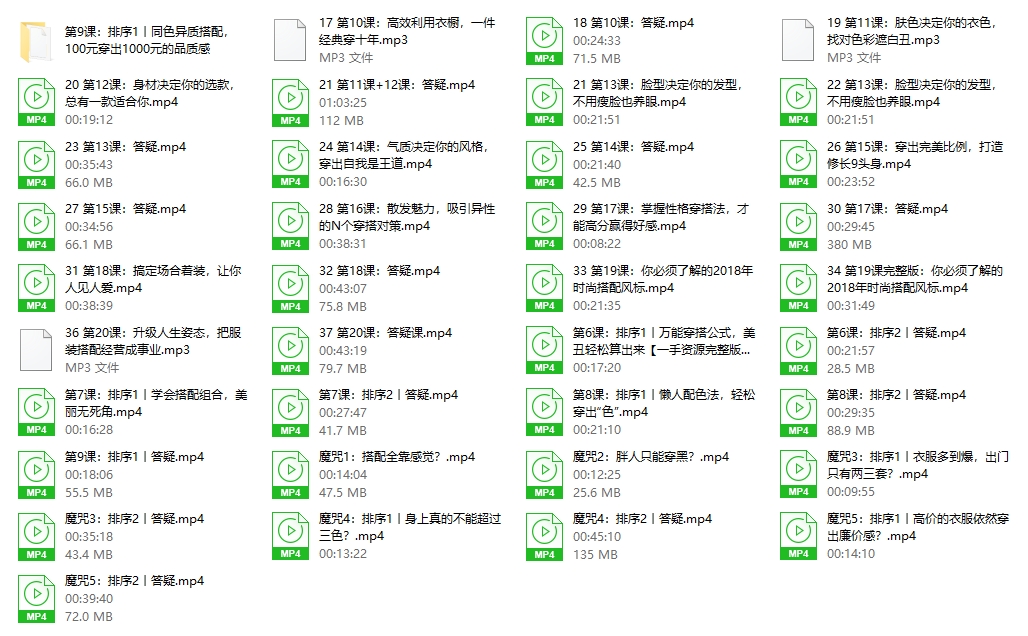Viewport: 1028px width, 636px height.
Task: Select the MP4 icon of 18 第10课 答疑
Action: (x=544, y=41)
